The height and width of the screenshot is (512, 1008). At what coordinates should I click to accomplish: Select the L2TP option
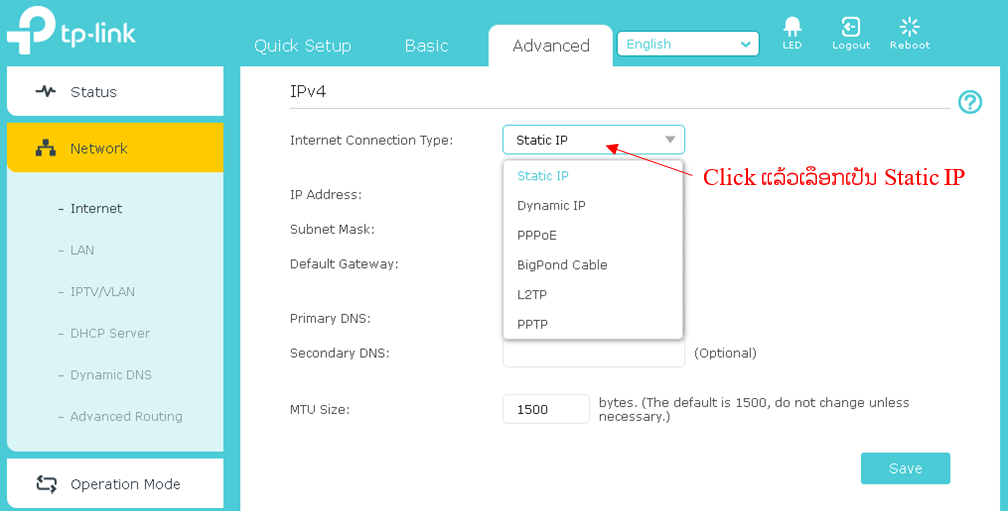coord(532,295)
